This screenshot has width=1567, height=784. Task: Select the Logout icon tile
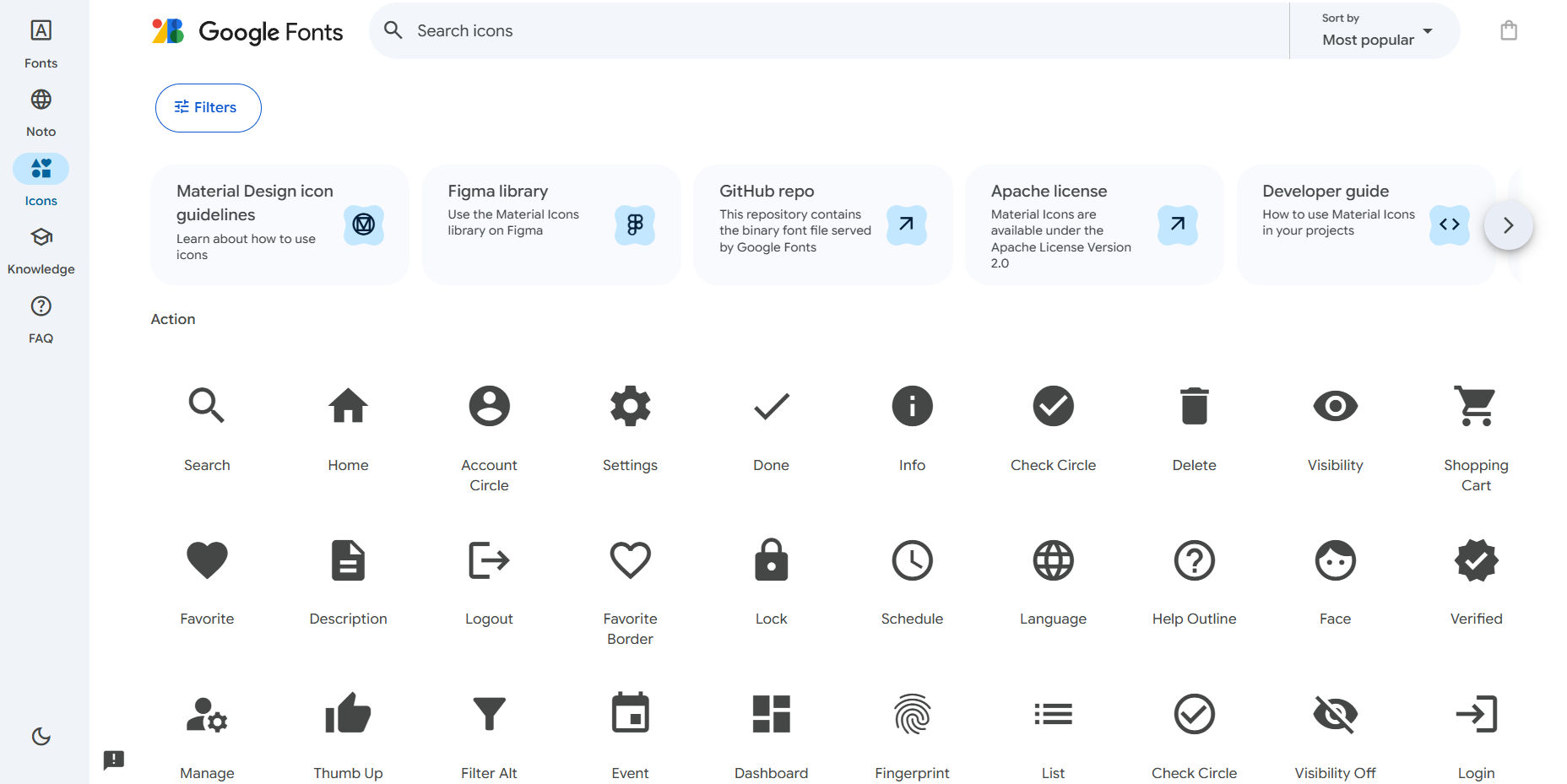(x=489, y=560)
